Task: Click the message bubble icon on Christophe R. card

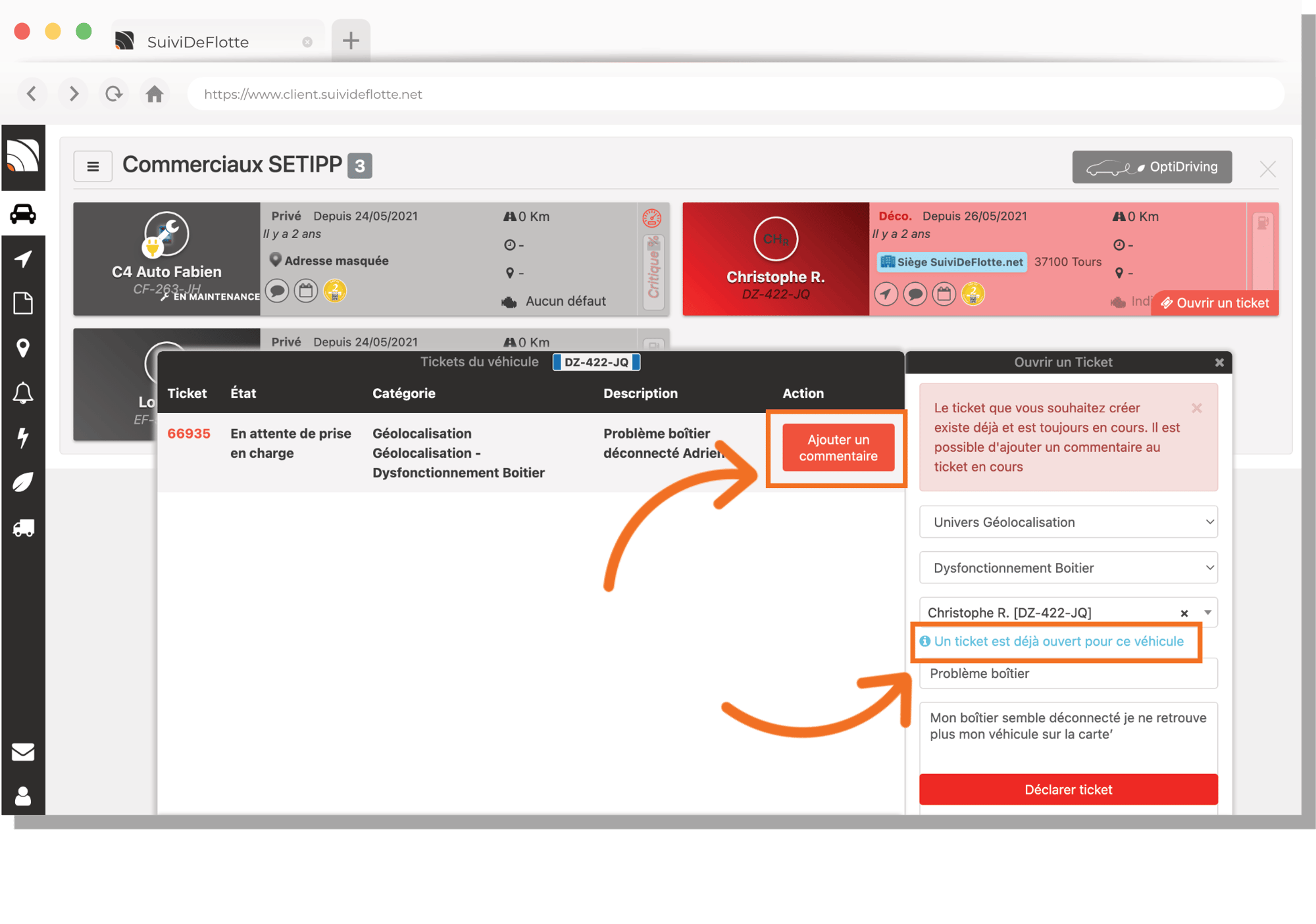Action: (915, 294)
